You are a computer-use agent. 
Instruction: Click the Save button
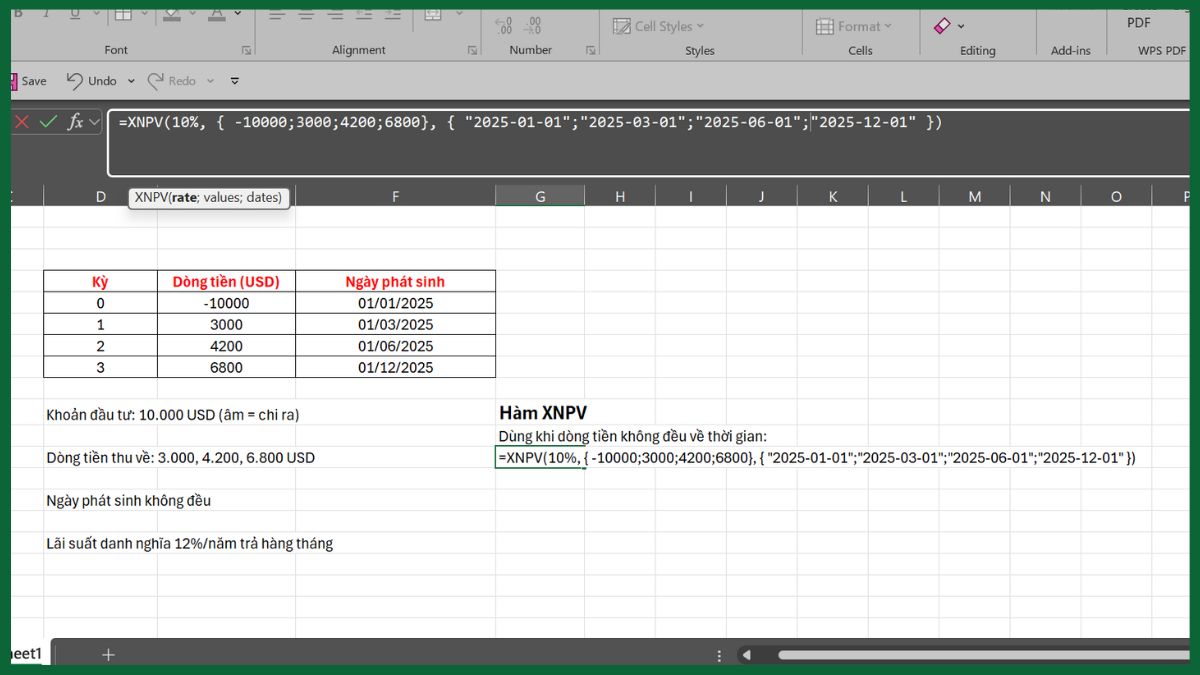[x=30, y=81]
